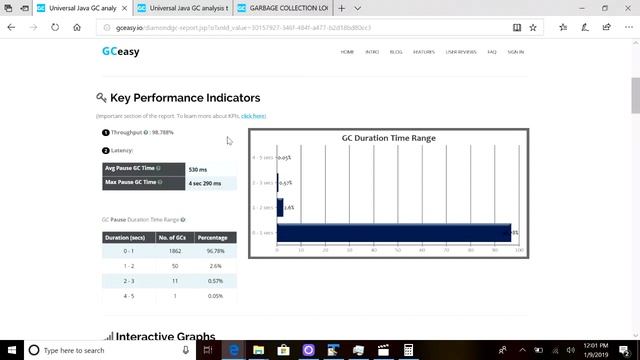This screenshot has width=640, height=360.
Task: Open USER REVIEWS in site navigation
Action: coord(461,52)
